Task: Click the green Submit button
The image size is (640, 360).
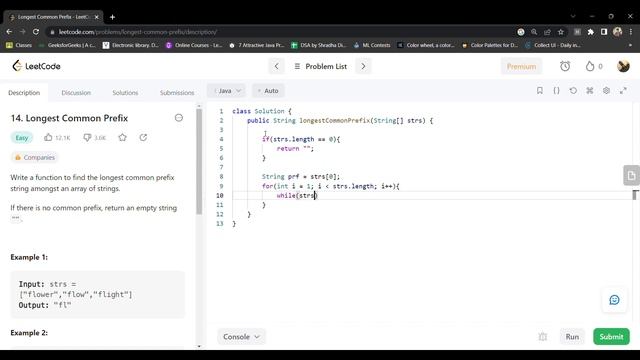Action: [x=611, y=337]
